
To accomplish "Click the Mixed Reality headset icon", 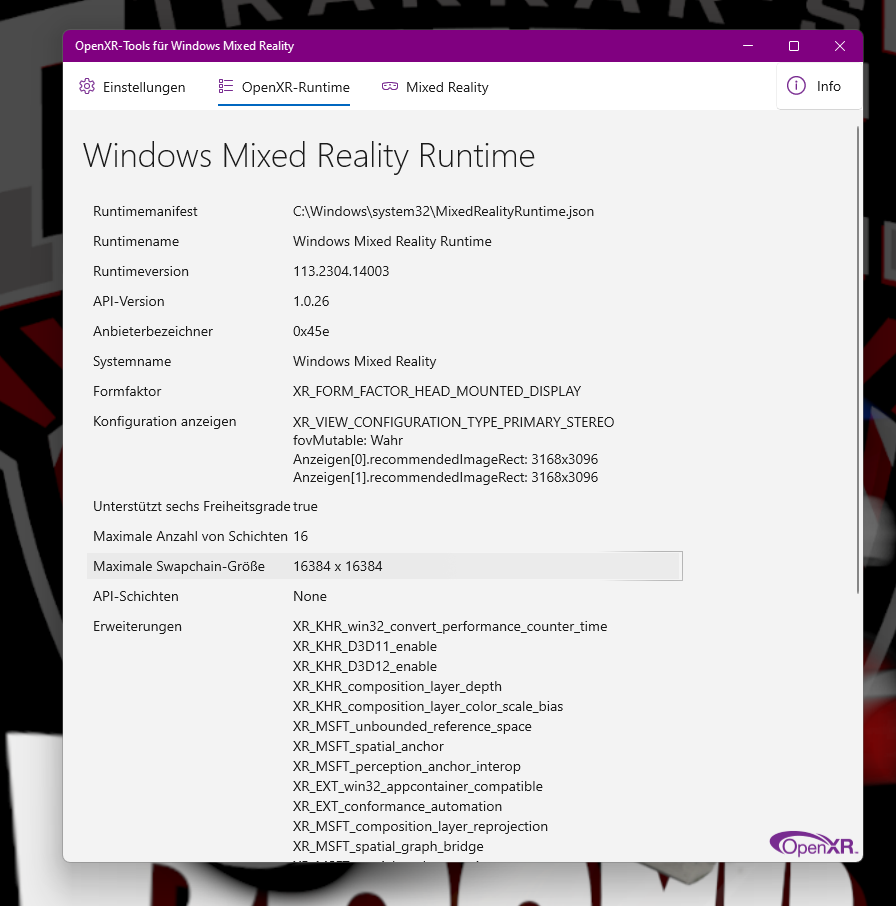I will click(x=390, y=87).
